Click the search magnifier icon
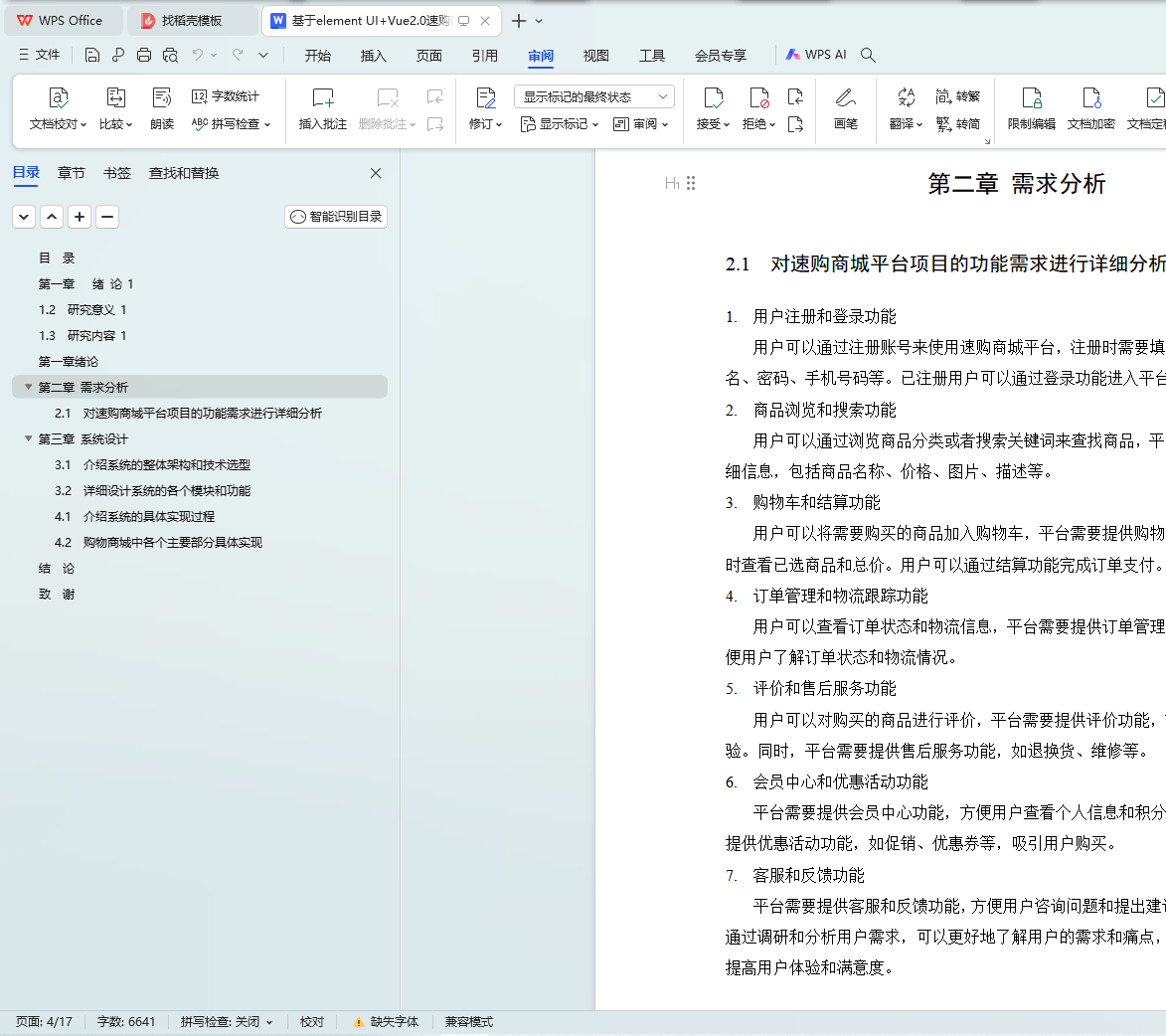This screenshot has height=1036, width=1166. coord(868,55)
